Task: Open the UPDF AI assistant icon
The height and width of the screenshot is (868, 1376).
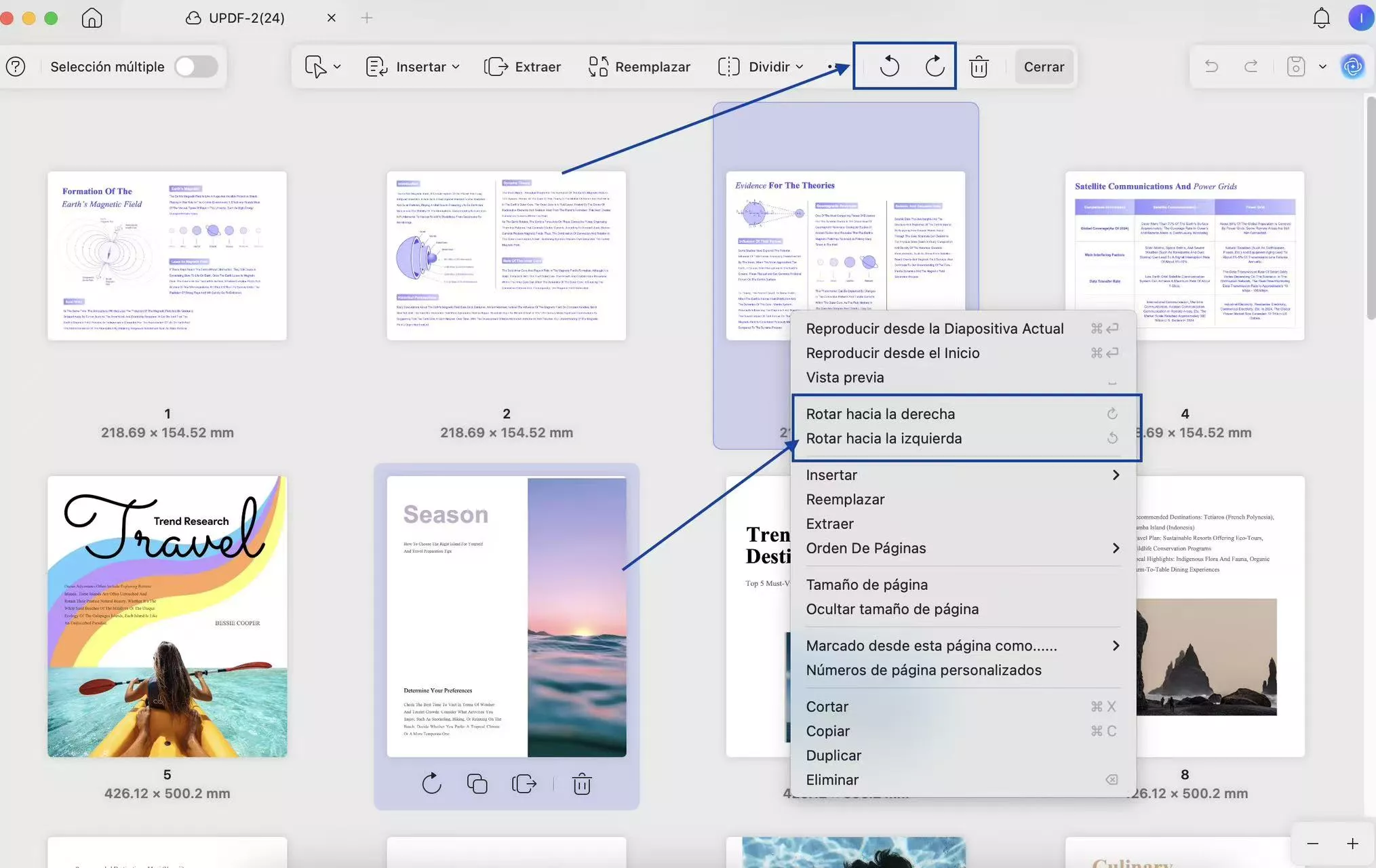Action: (1352, 66)
